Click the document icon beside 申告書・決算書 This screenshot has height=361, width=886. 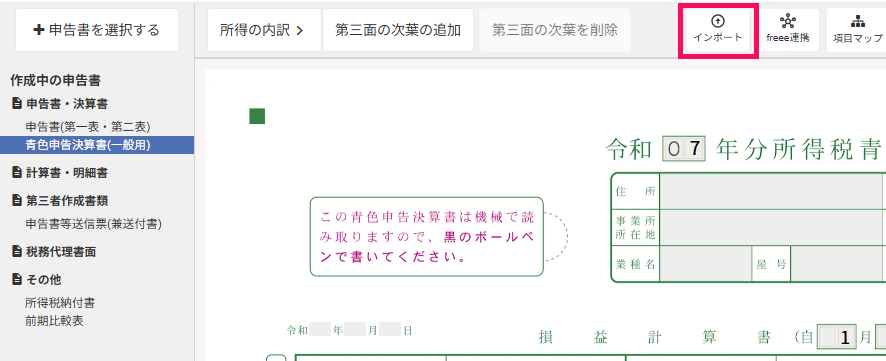(17, 104)
